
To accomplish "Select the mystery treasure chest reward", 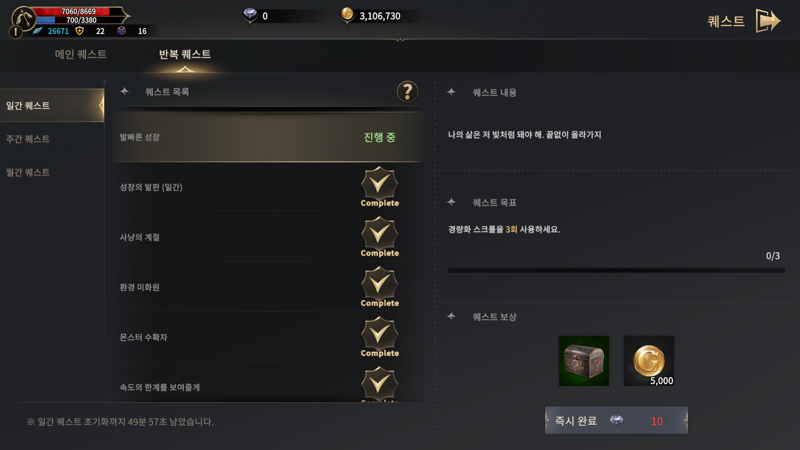I will click(x=584, y=361).
